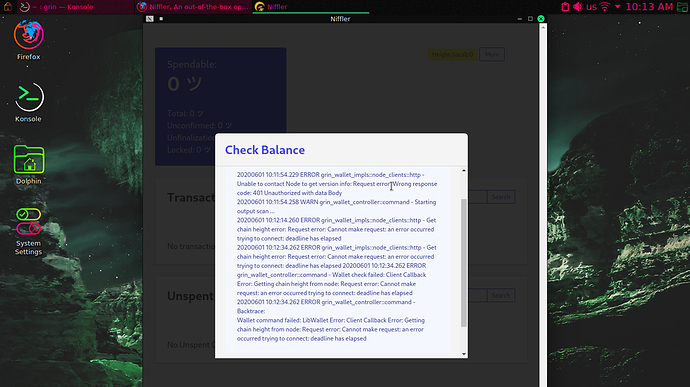
Task: Click the US keyboard layout indicator
Action: [x=591, y=7]
